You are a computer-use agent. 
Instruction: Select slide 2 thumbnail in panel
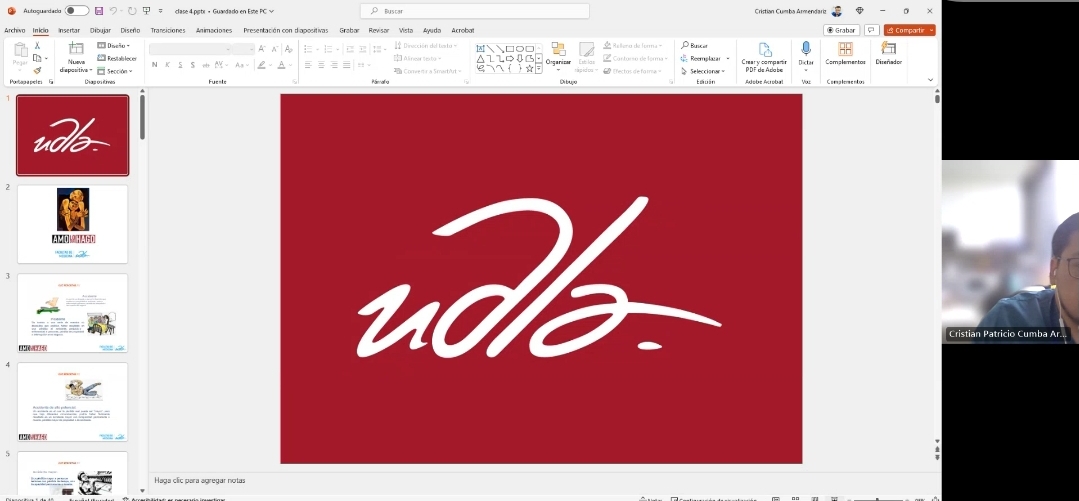click(72, 224)
